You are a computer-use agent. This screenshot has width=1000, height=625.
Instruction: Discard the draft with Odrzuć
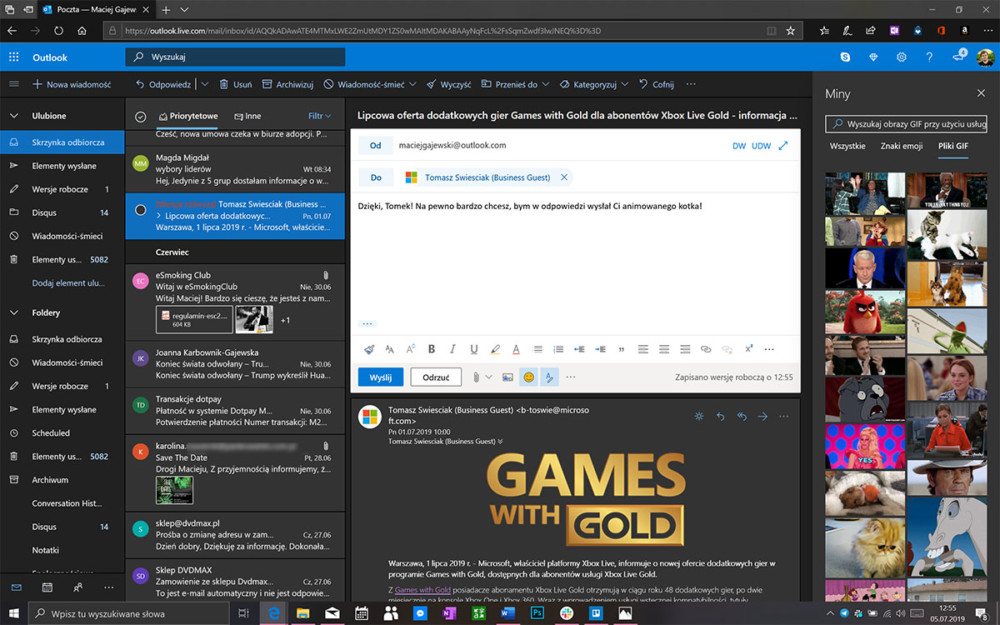436,378
